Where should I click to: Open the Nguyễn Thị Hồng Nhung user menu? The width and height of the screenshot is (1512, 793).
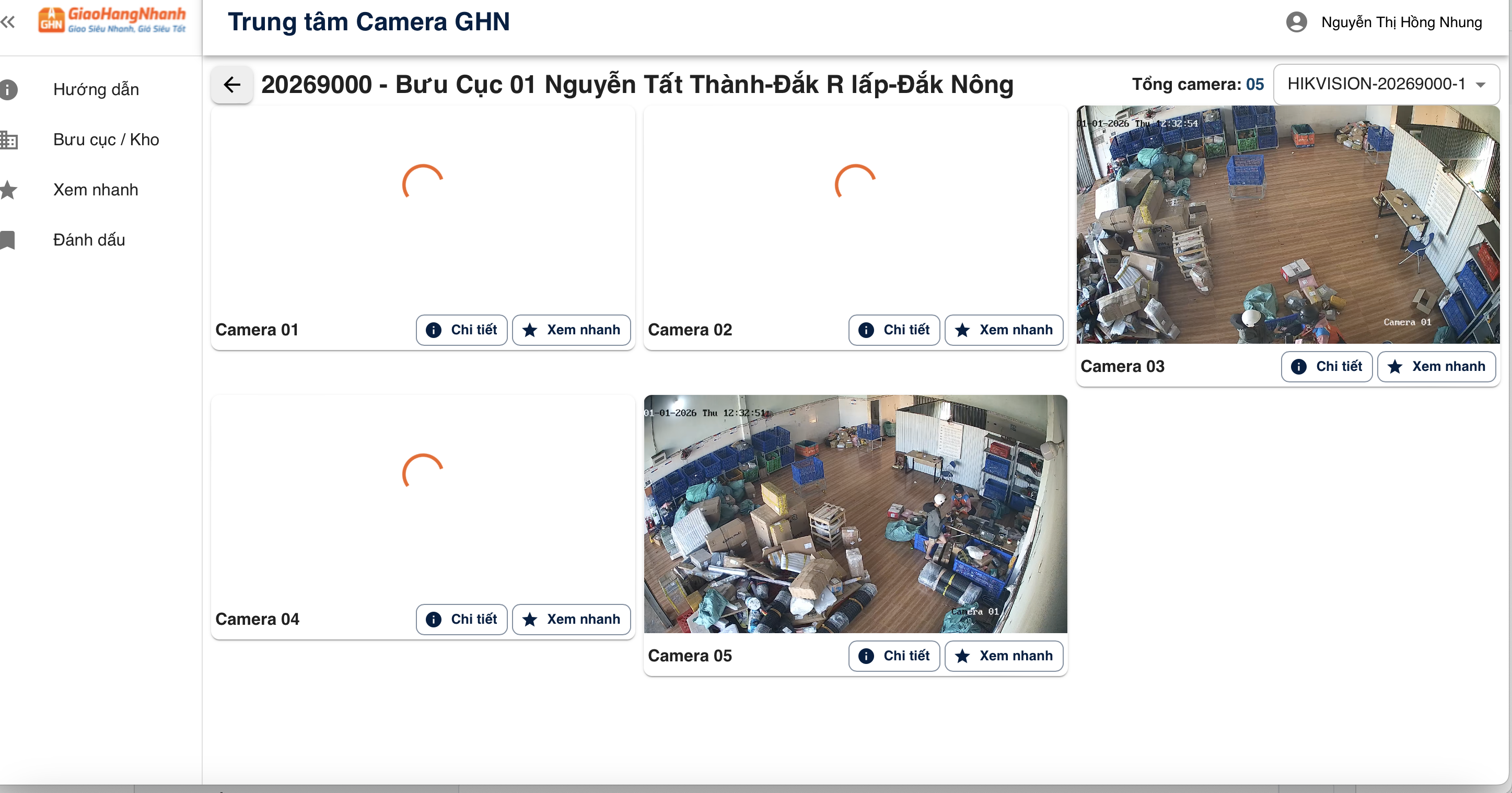click(1401, 22)
